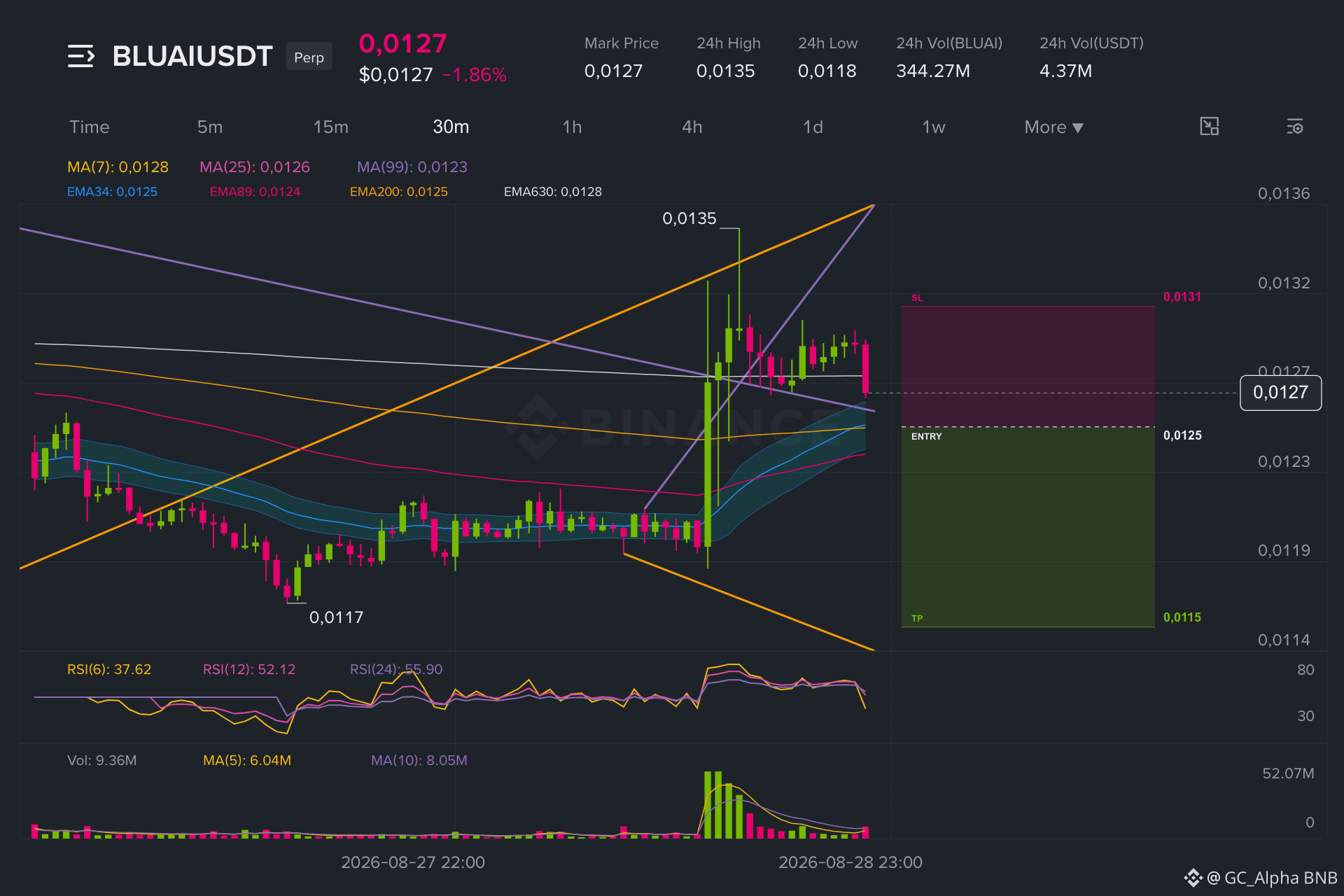1344x896 pixels.
Task: Click the Vol: 9.36M label
Action: point(101,760)
